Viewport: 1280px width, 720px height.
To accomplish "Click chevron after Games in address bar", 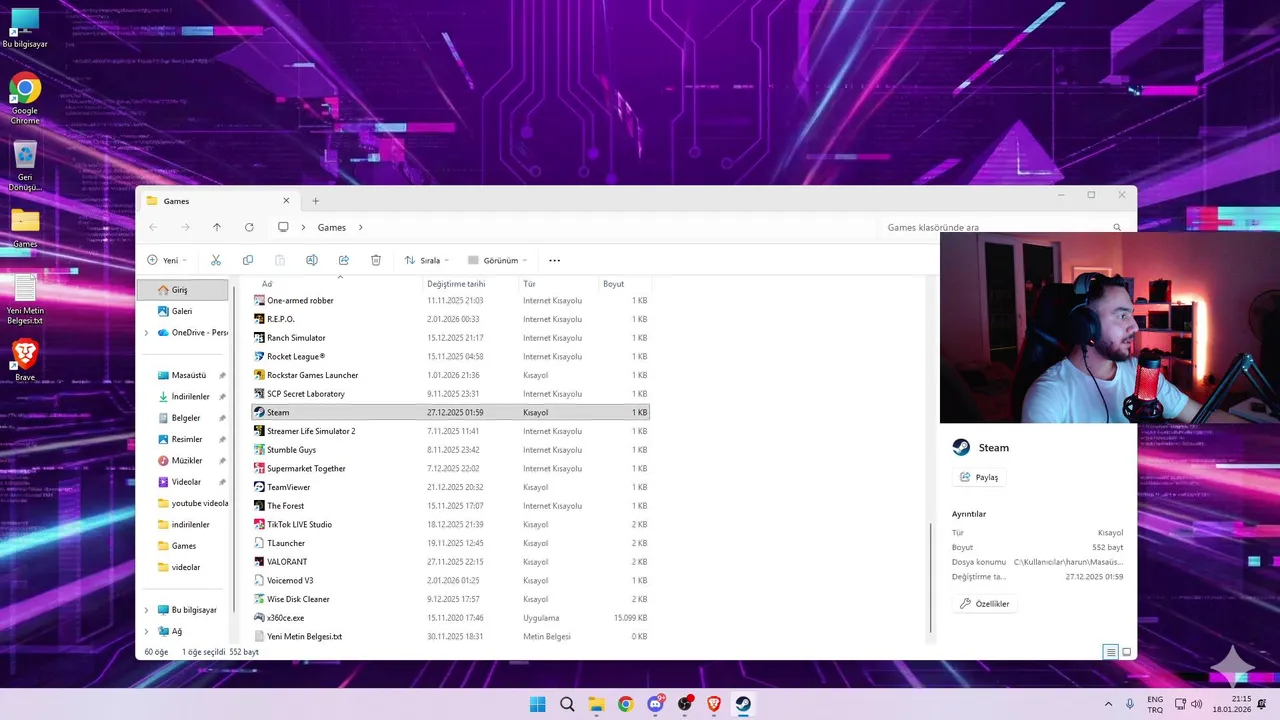I will [x=361, y=227].
